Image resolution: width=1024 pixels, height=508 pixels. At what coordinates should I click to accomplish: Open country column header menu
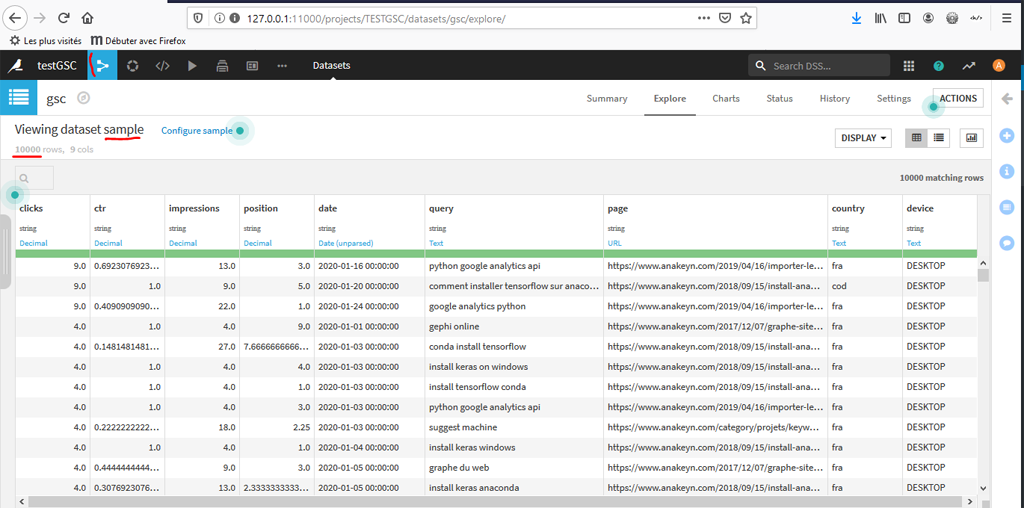(x=848, y=208)
